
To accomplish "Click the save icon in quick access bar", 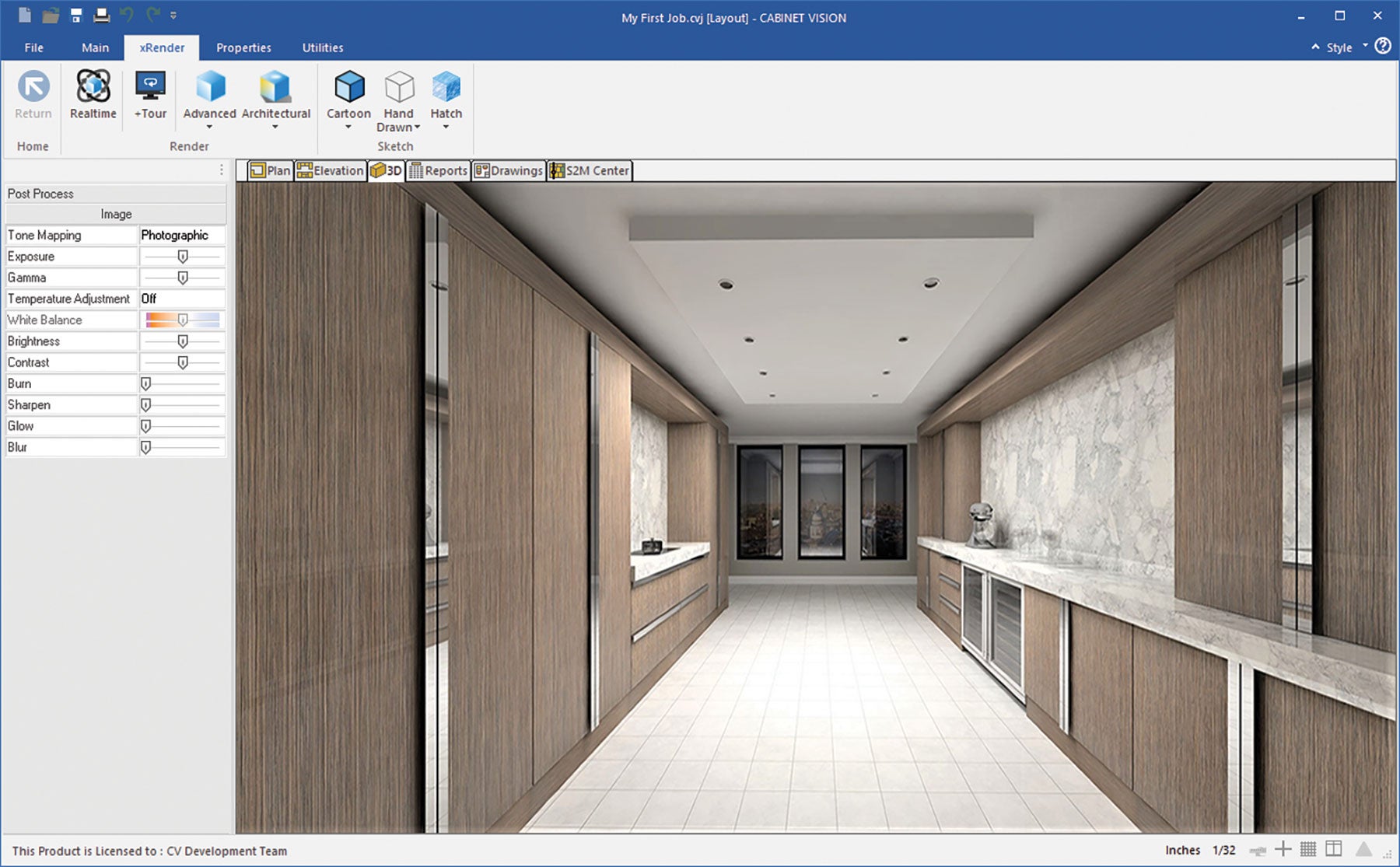I will (76, 15).
